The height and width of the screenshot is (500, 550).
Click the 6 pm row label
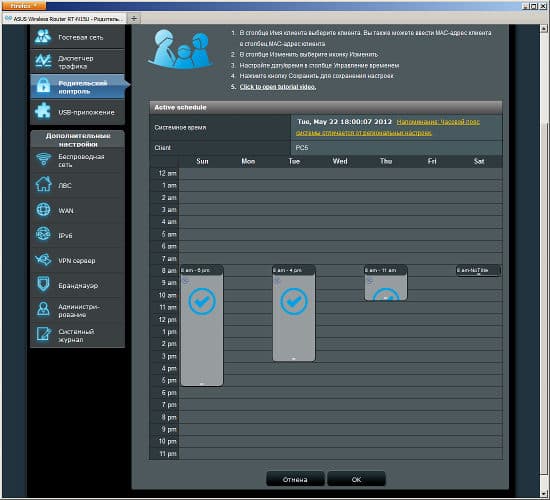tap(169, 393)
